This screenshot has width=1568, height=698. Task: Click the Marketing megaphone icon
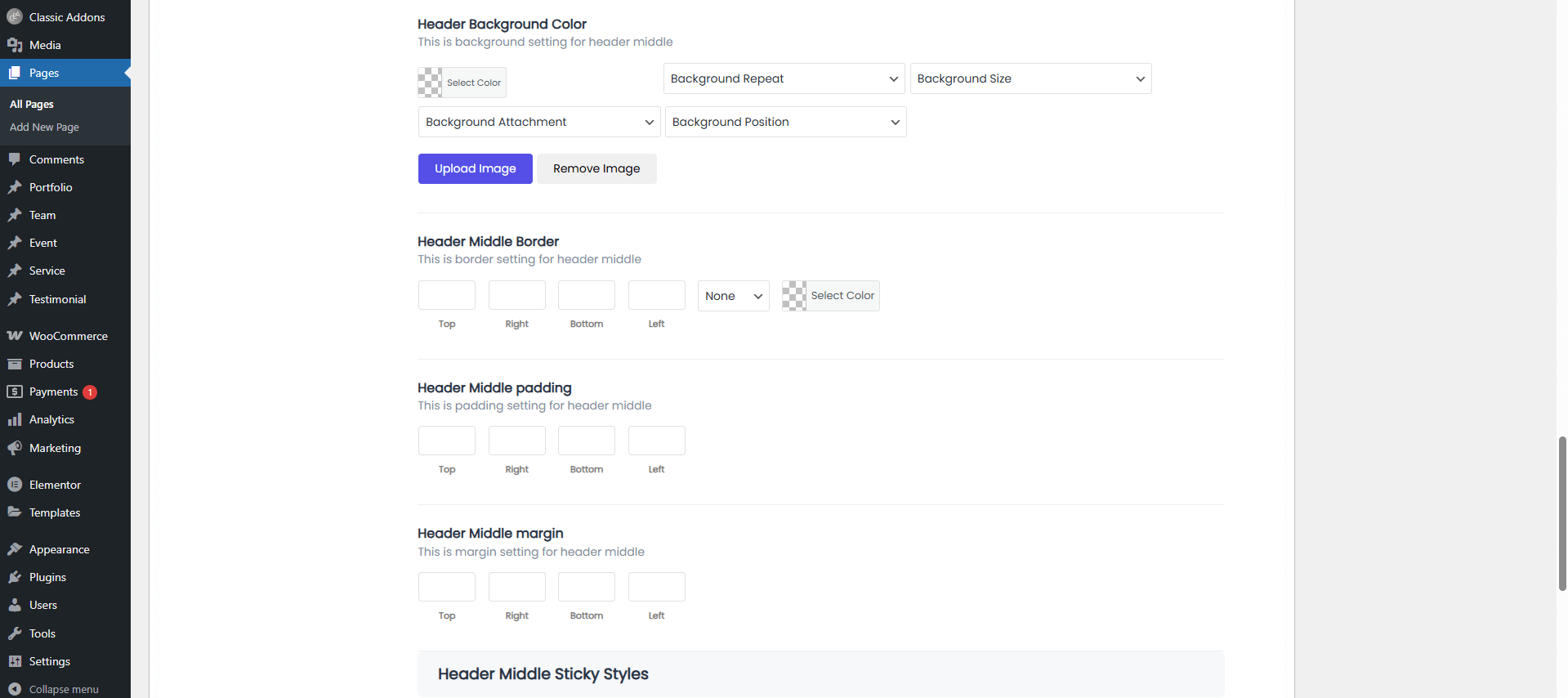tap(15, 448)
